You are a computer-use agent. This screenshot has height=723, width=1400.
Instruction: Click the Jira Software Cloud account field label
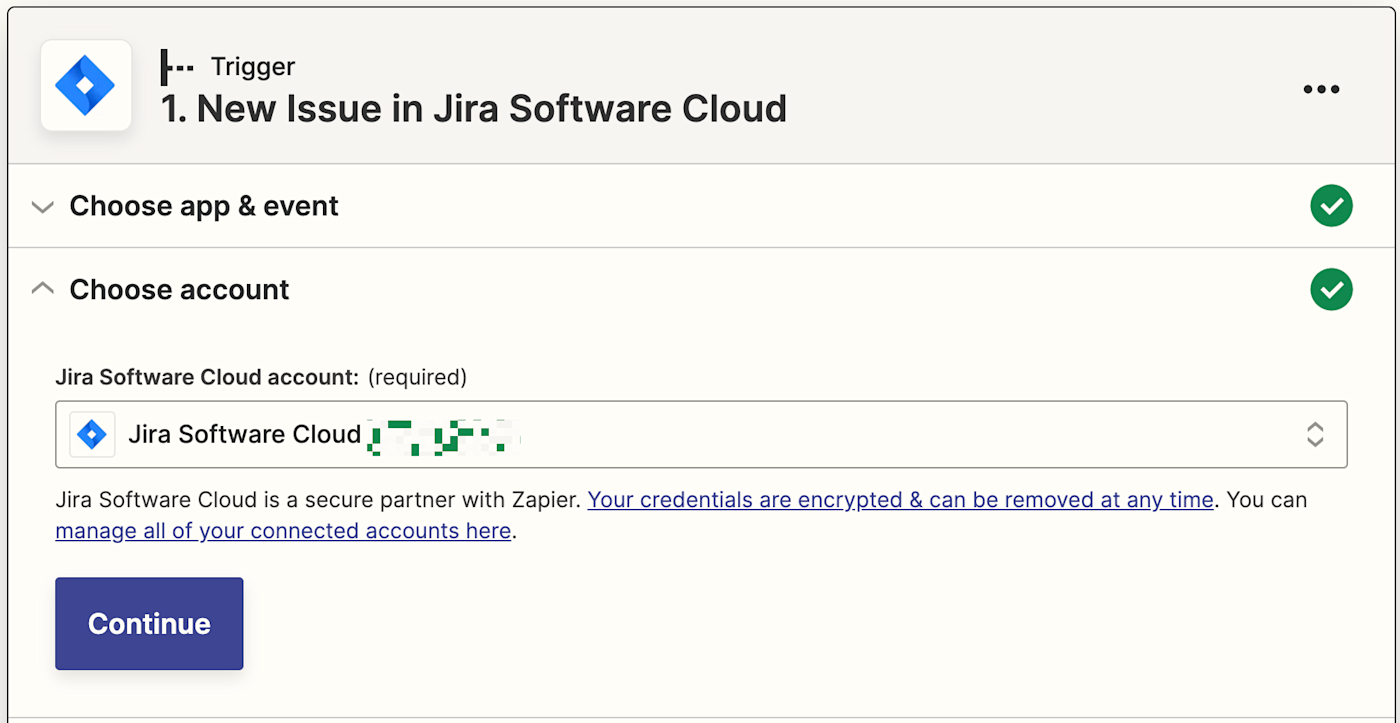[207, 377]
